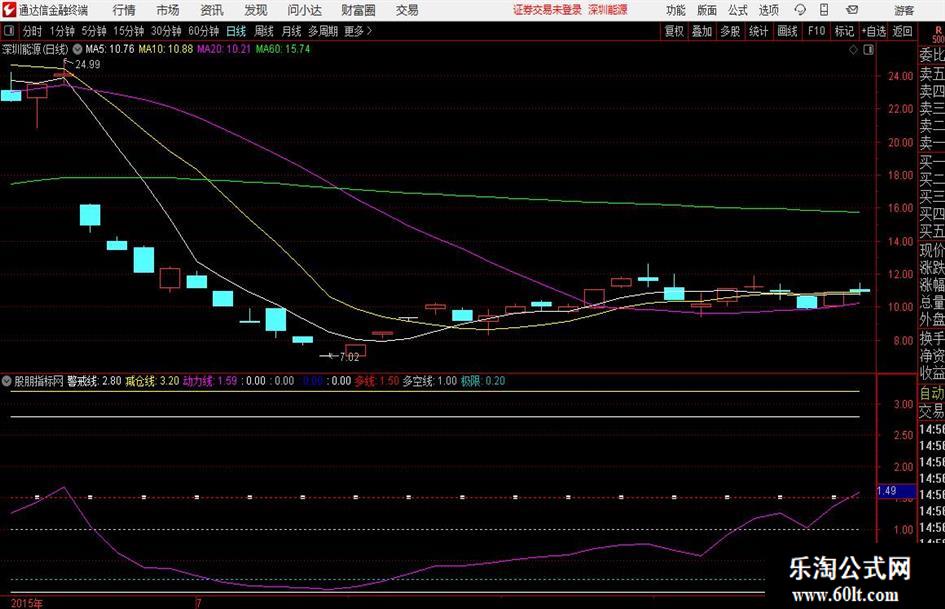Screen dimensions: 945x609
Task: Open the 版面 menu
Action: (x=706, y=10)
